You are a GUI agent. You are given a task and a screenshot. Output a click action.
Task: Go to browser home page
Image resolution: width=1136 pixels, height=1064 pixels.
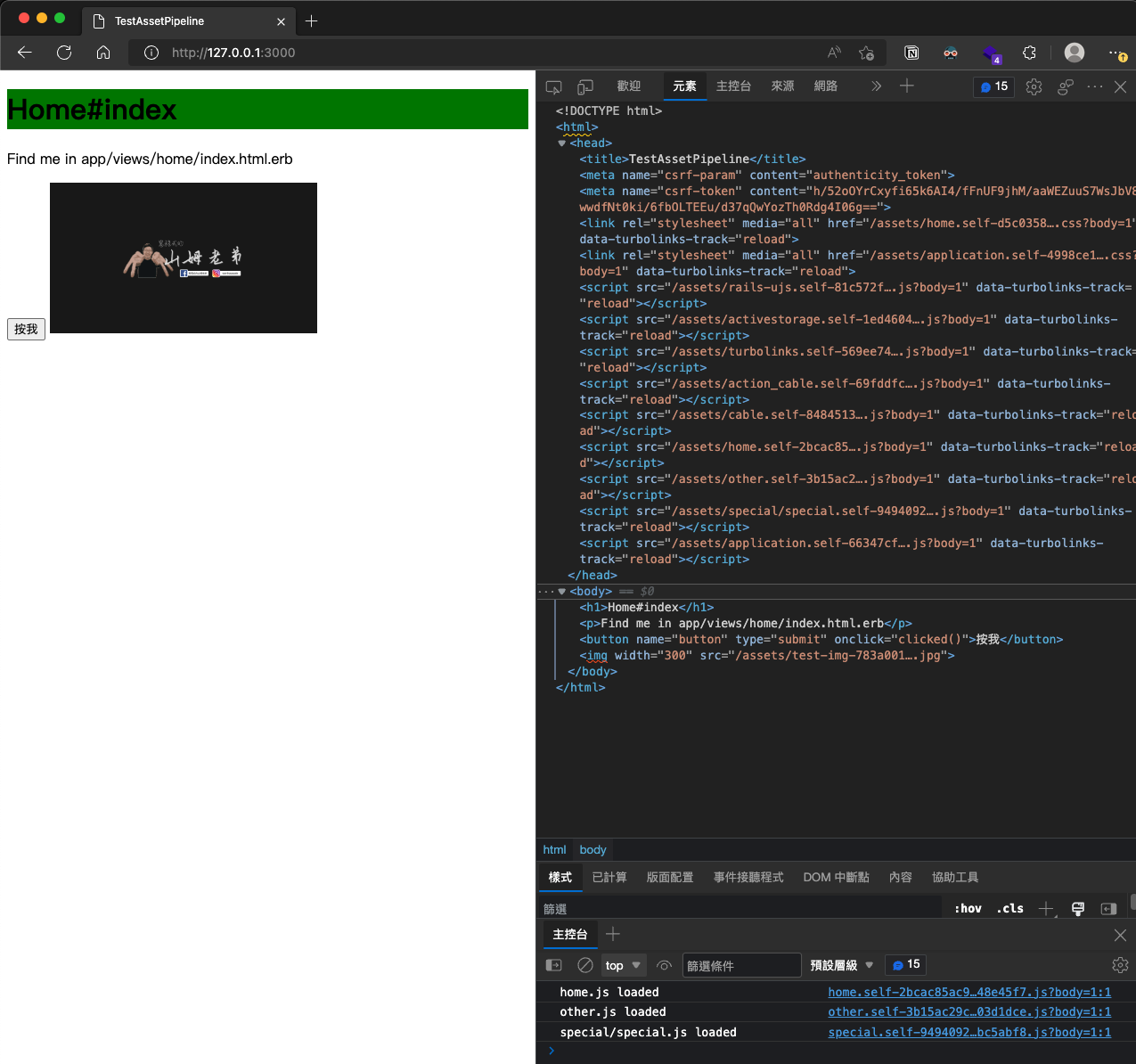coord(103,53)
